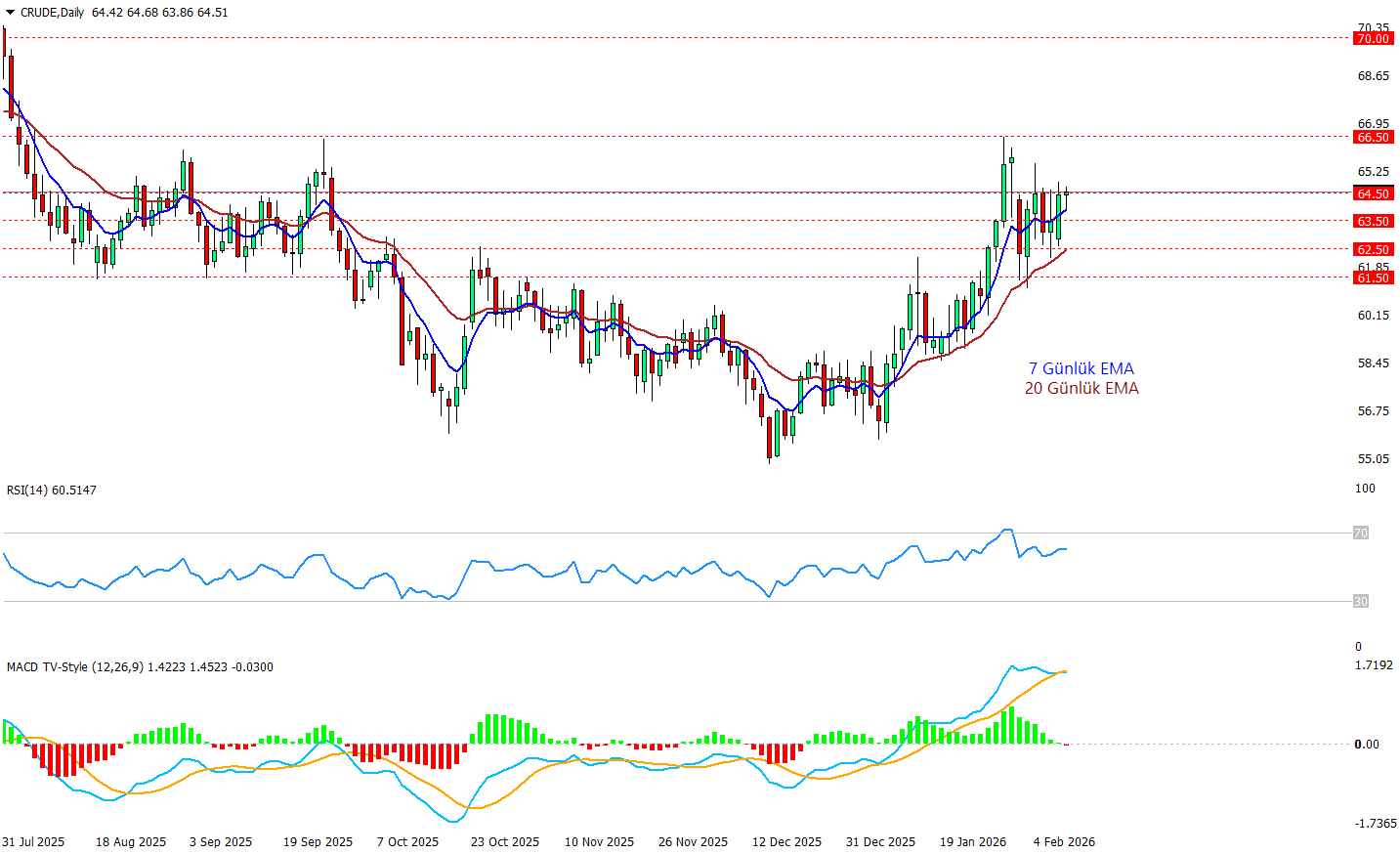
Task: Click the 55.05 price axis value
Action: pyautogui.click(x=1373, y=459)
